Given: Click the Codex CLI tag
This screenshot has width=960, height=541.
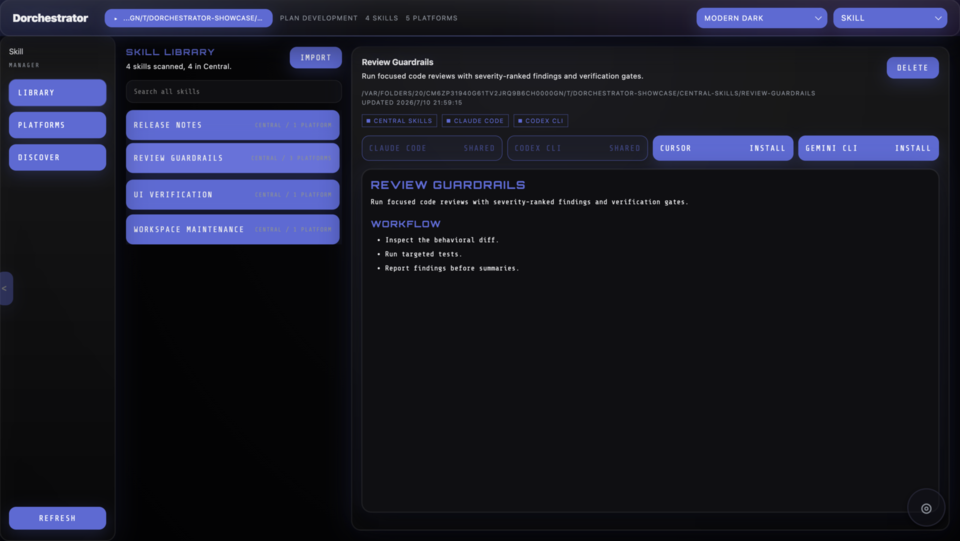Looking at the screenshot, I should [x=541, y=121].
